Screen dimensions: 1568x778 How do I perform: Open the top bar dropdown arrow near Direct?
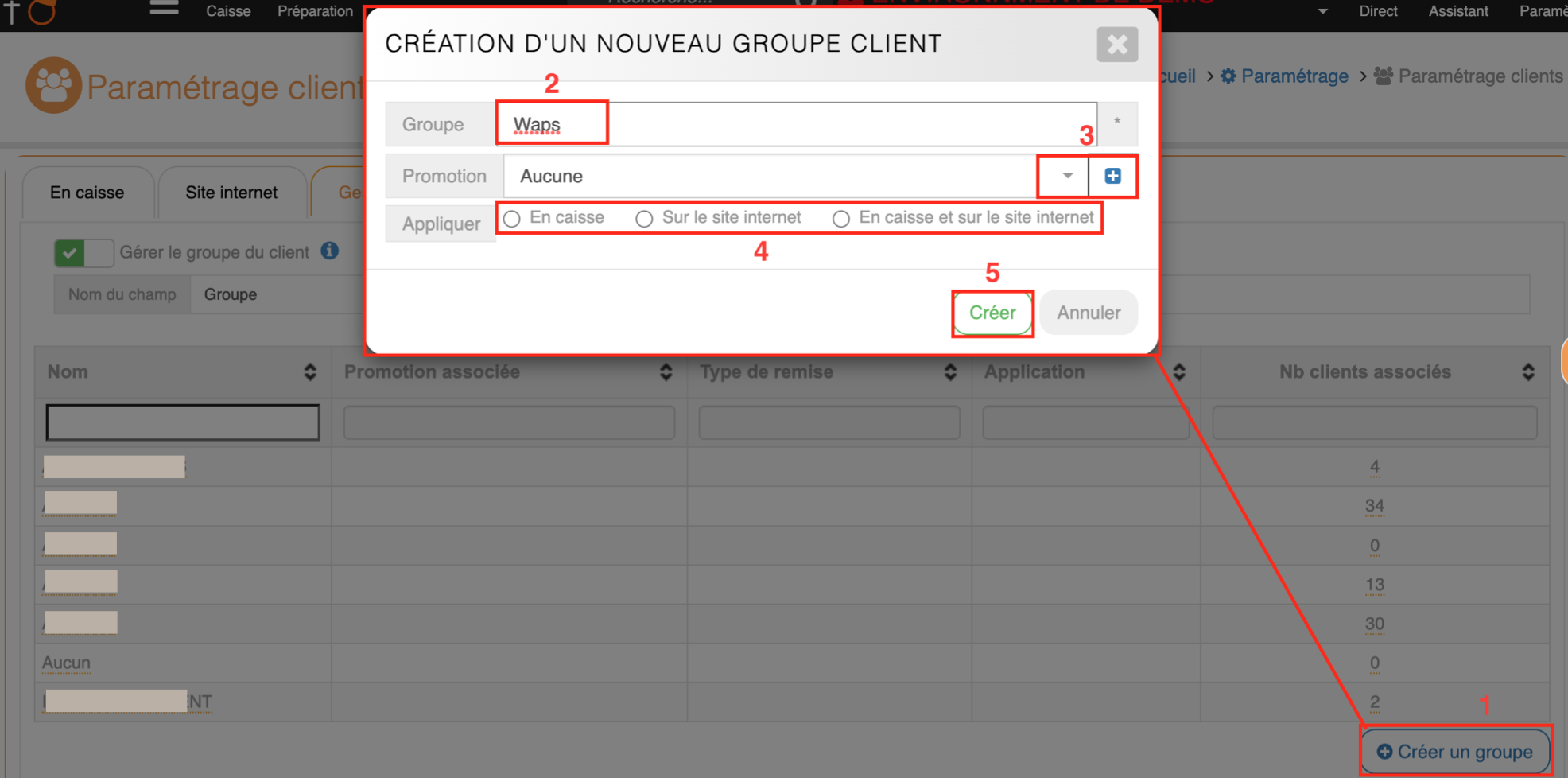1322,11
